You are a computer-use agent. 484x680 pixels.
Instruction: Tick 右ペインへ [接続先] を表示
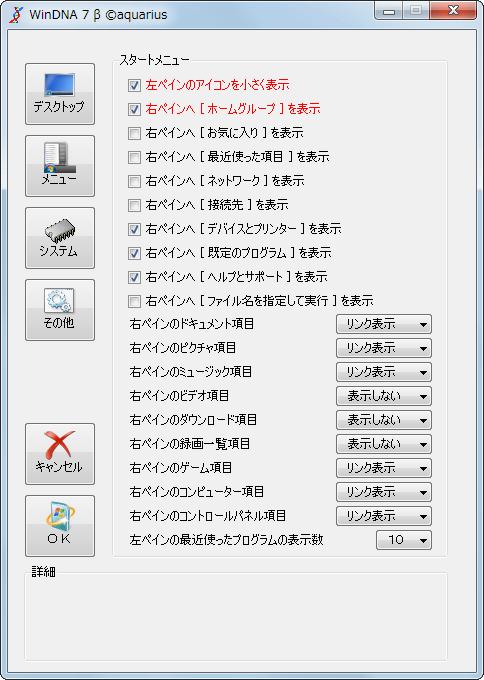pos(134,205)
